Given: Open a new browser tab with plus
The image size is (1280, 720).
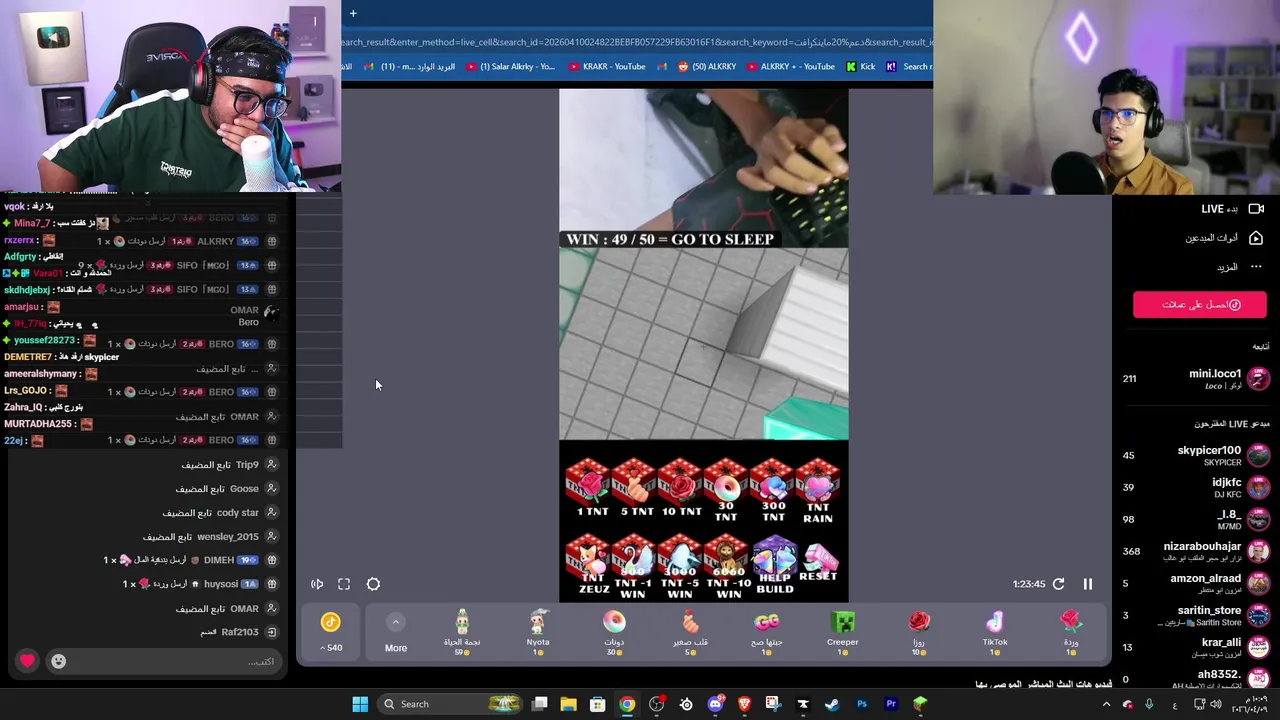Looking at the screenshot, I should [x=353, y=13].
